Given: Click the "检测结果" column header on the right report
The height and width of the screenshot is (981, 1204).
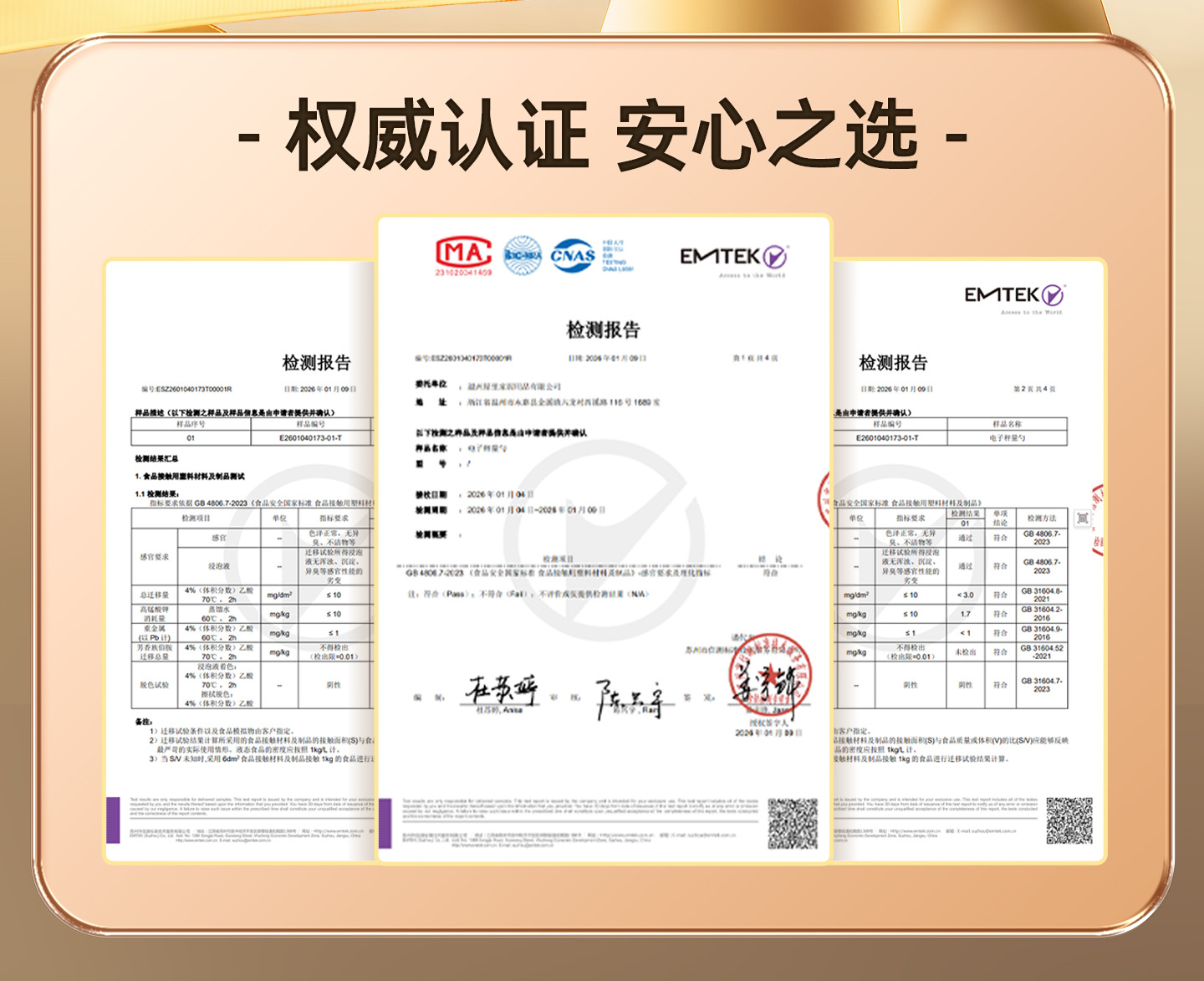Looking at the screenshot, I should 966,513.
